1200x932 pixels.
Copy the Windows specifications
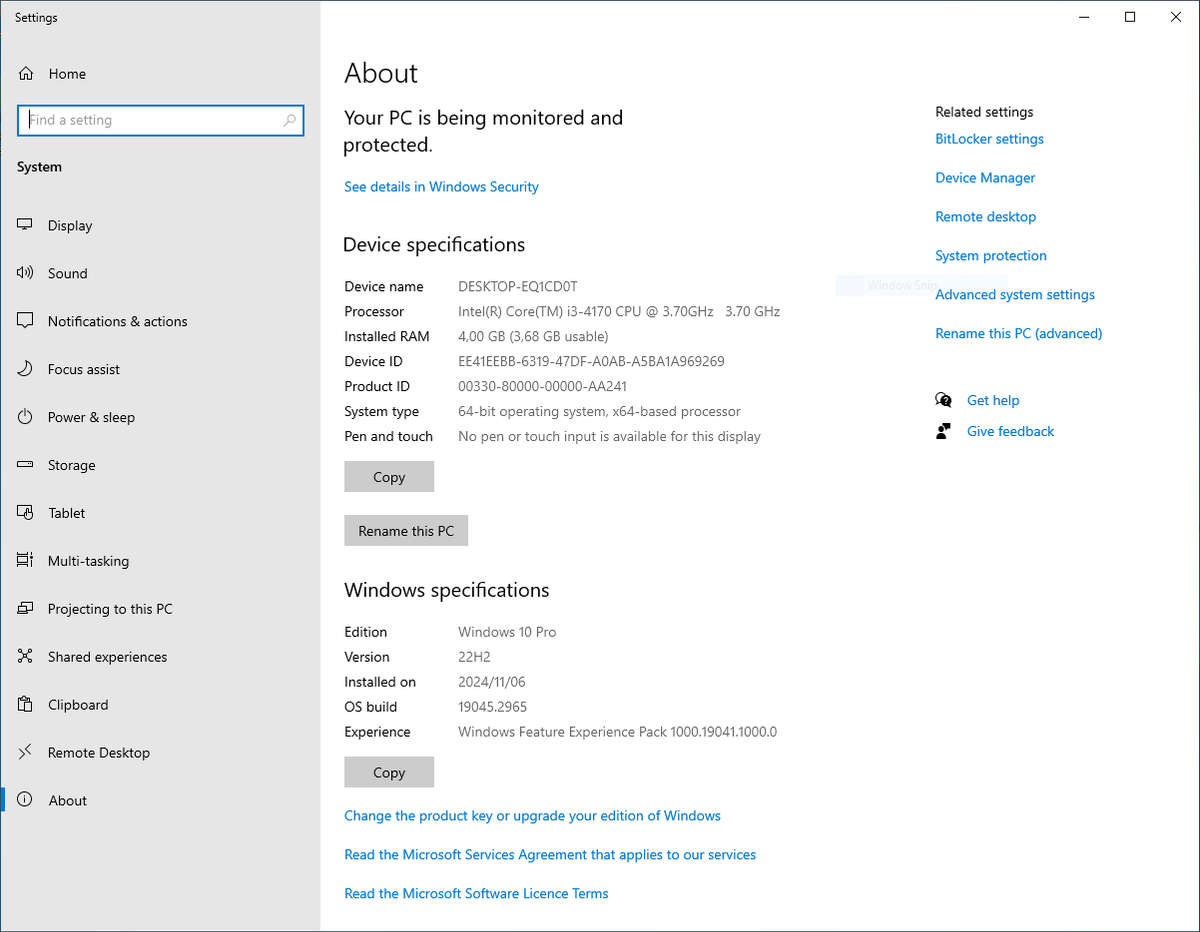[x=389, y=772]
